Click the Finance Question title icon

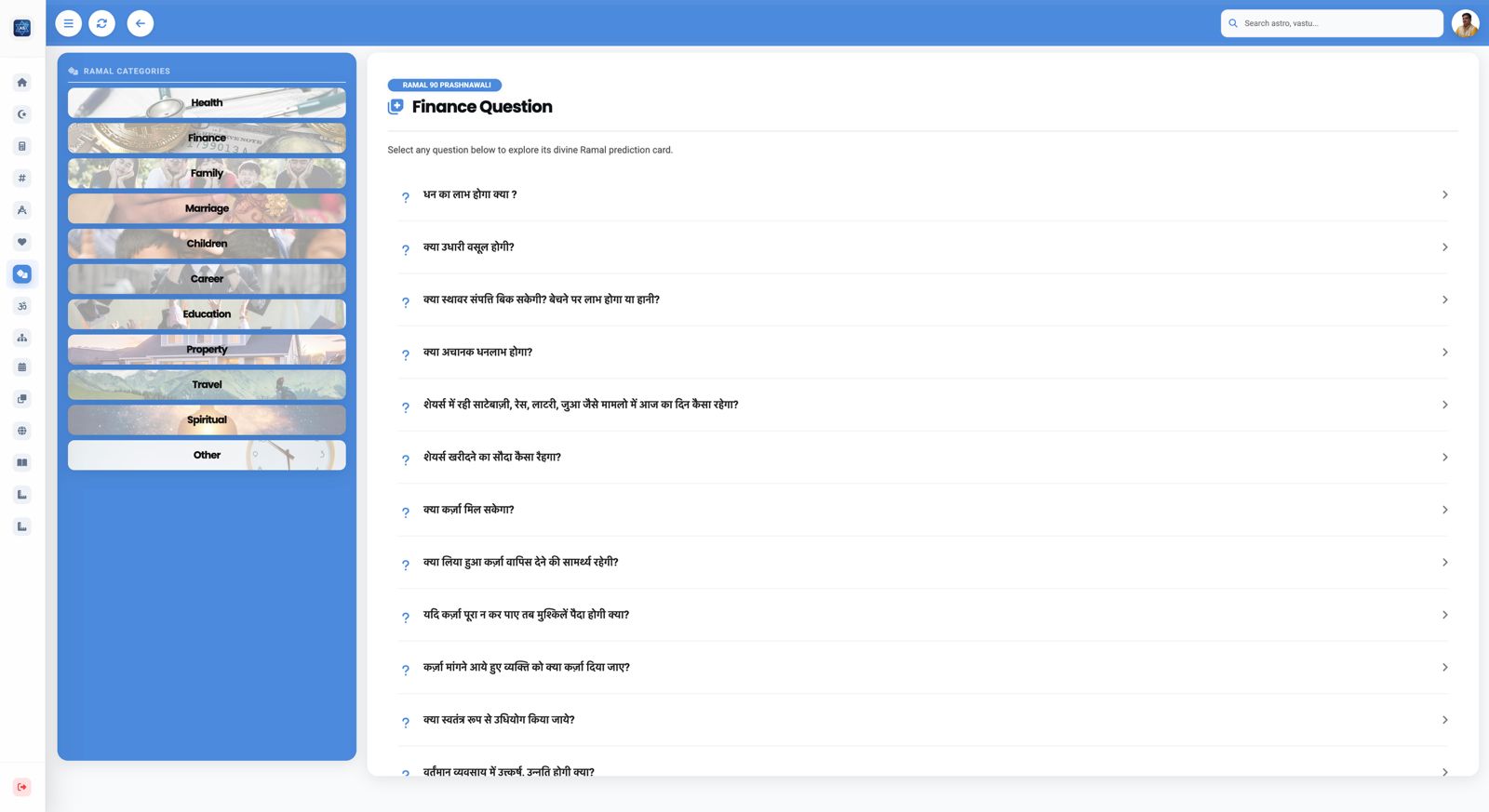[396, 107]
